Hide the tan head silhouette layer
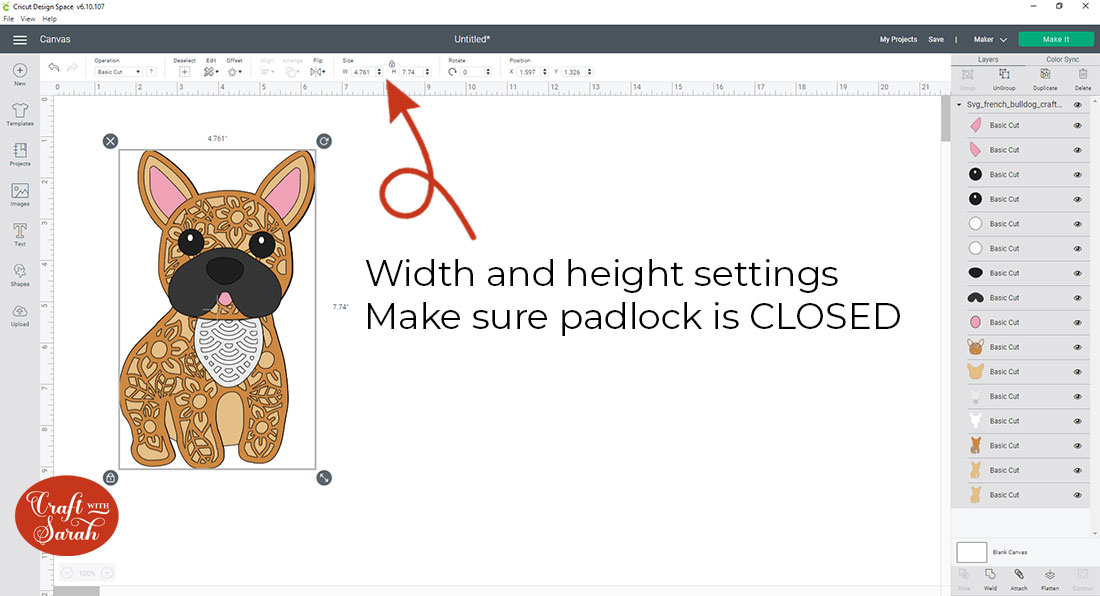 point(1078,372)
